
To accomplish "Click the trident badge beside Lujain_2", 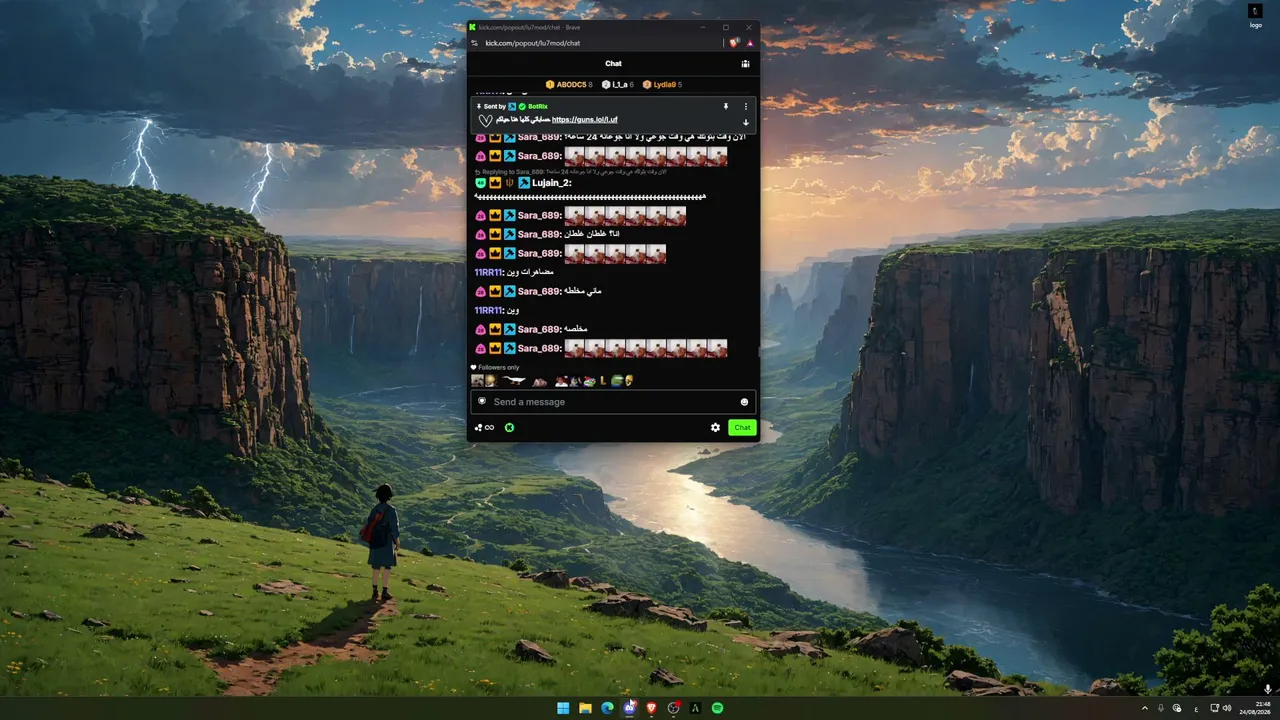I will 510,183.
